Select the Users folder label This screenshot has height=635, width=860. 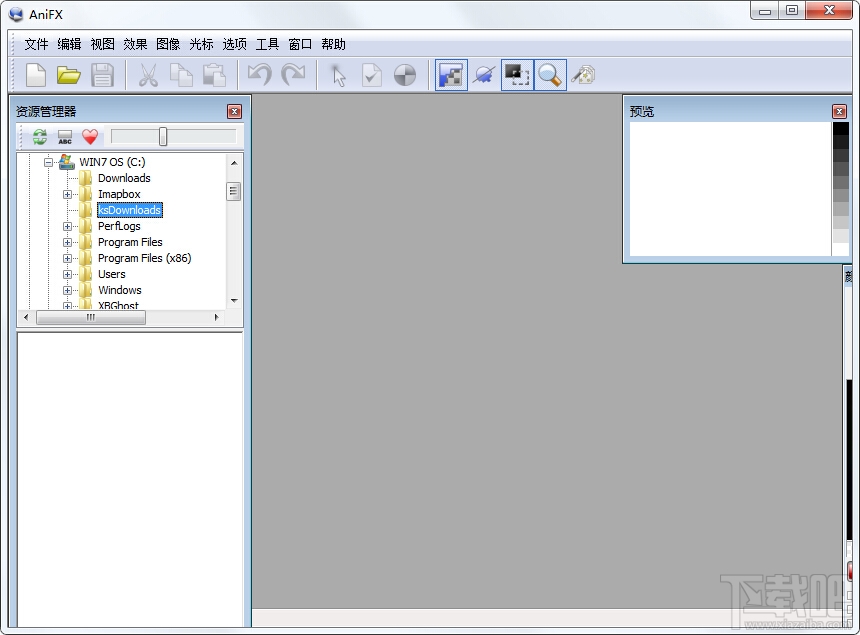tap(112, 274)
